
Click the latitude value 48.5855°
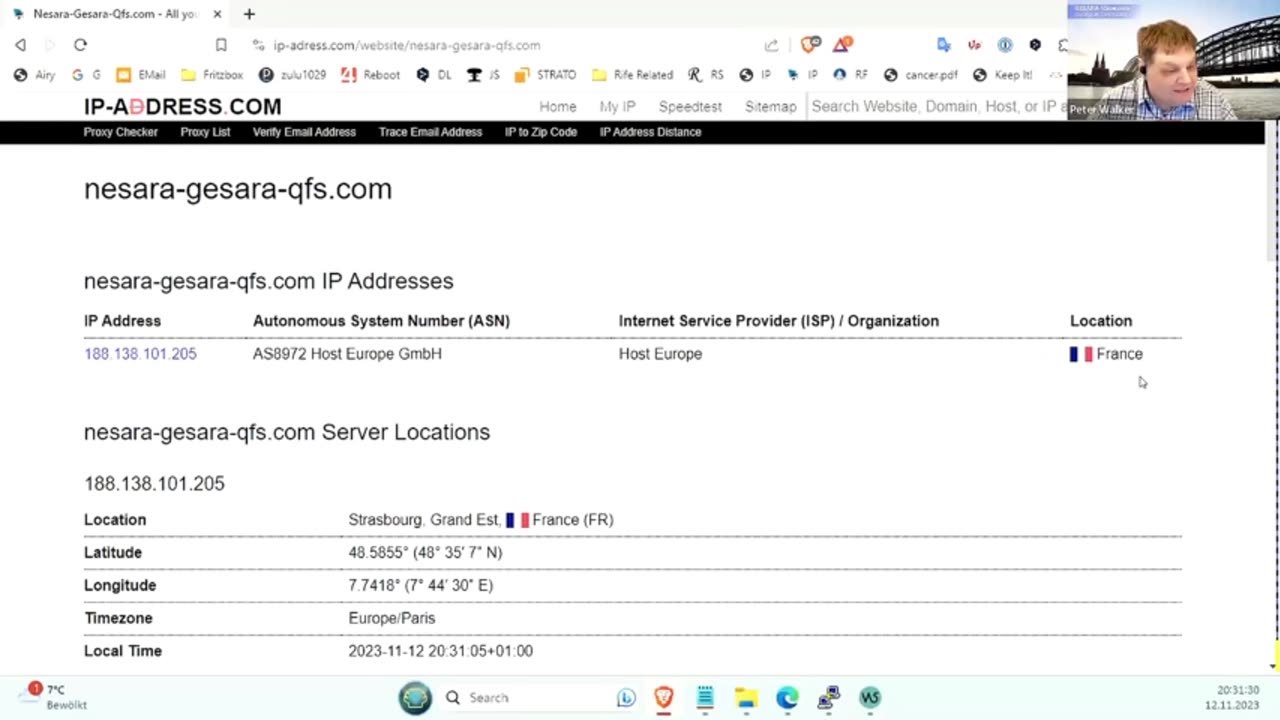(425, 552)
